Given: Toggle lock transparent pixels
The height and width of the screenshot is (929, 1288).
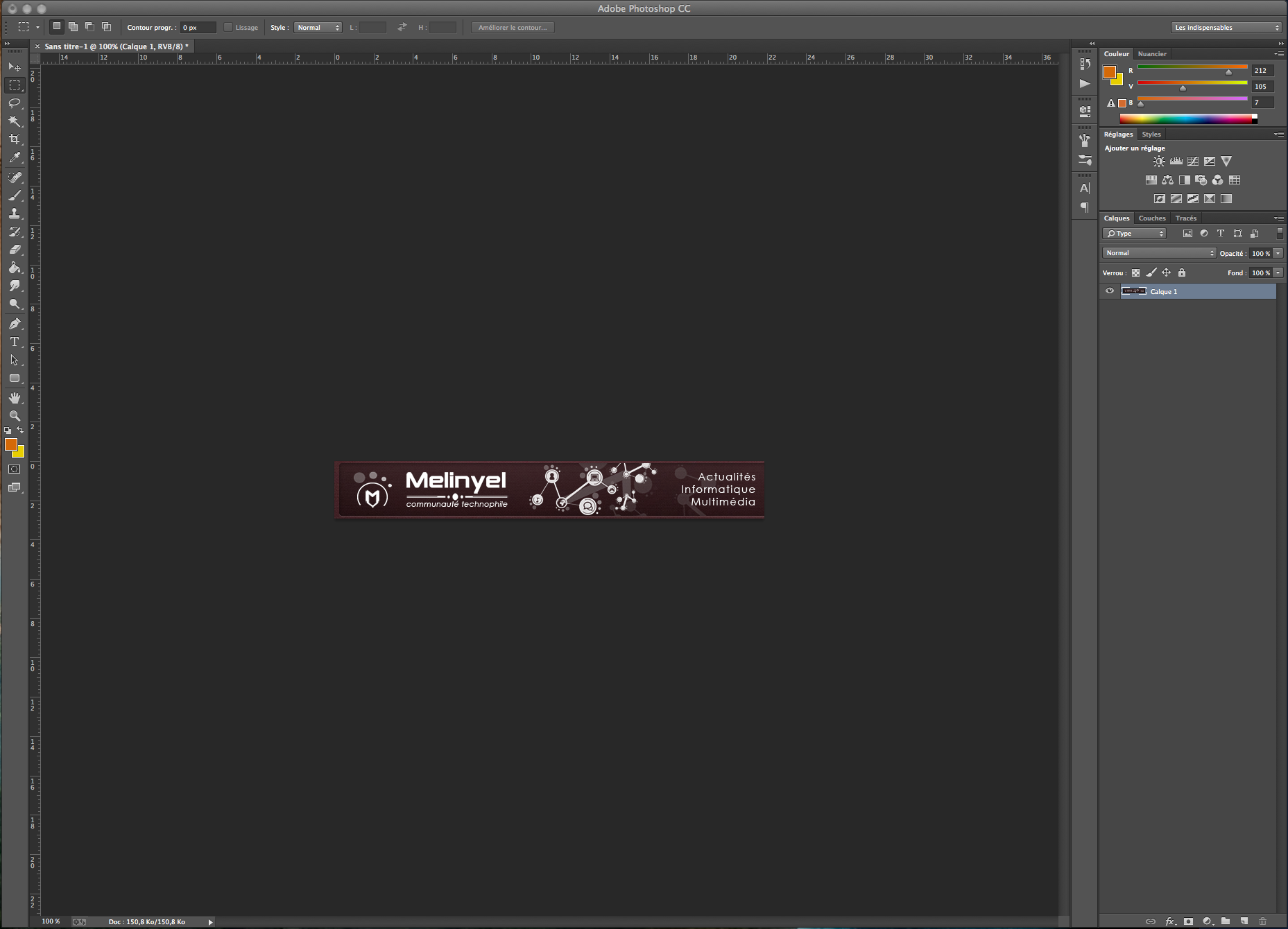Looking at the screenshot, I should pyautogui.click(x=1135, y=273).
